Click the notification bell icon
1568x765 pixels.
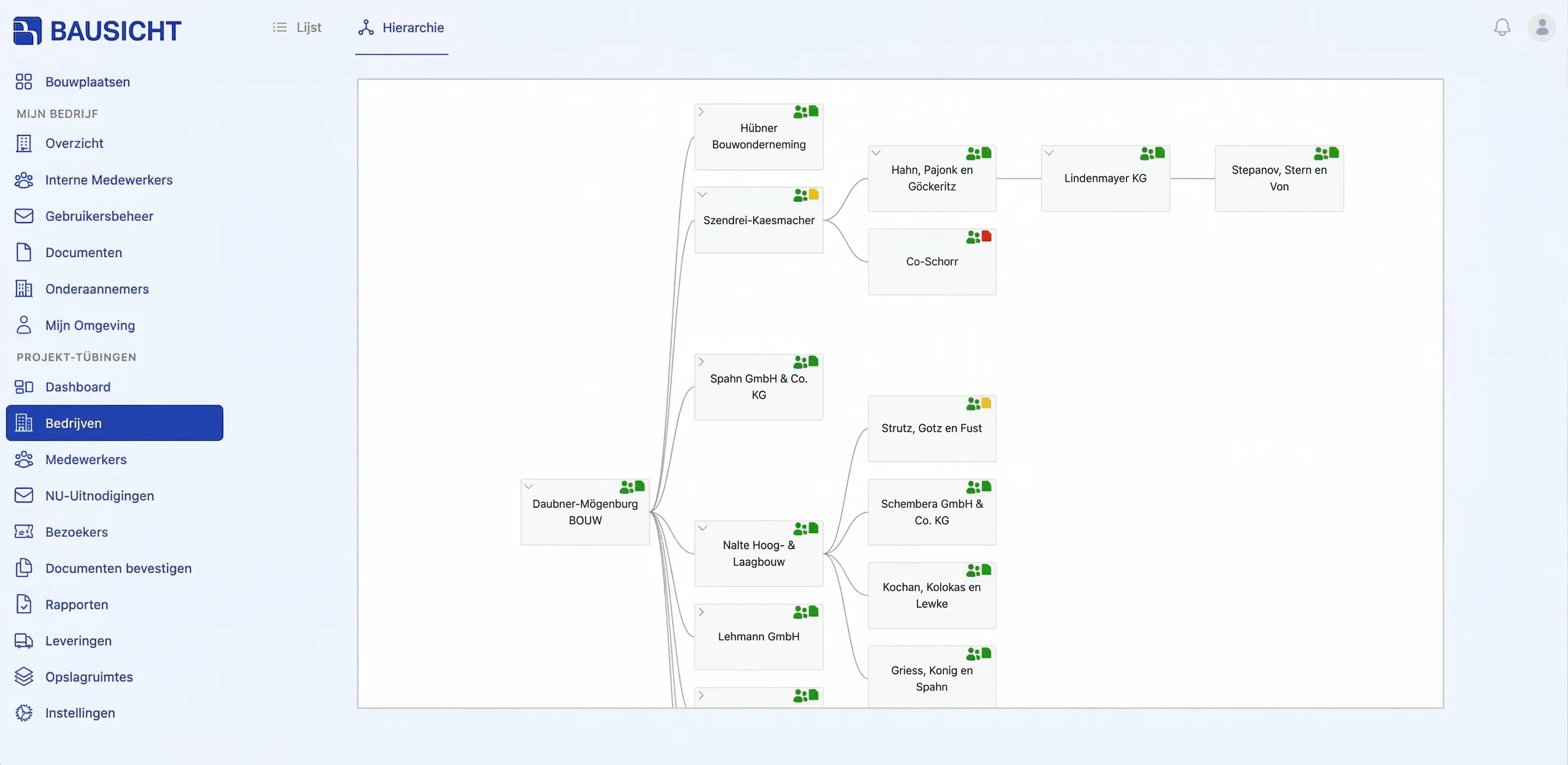(x=1502, y=28)
